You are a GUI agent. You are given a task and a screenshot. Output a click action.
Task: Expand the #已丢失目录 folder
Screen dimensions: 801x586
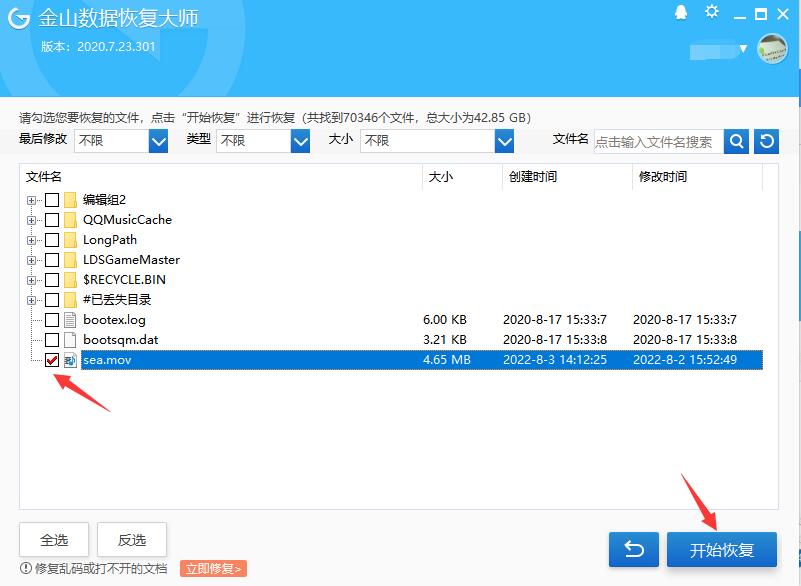(31, 299)
